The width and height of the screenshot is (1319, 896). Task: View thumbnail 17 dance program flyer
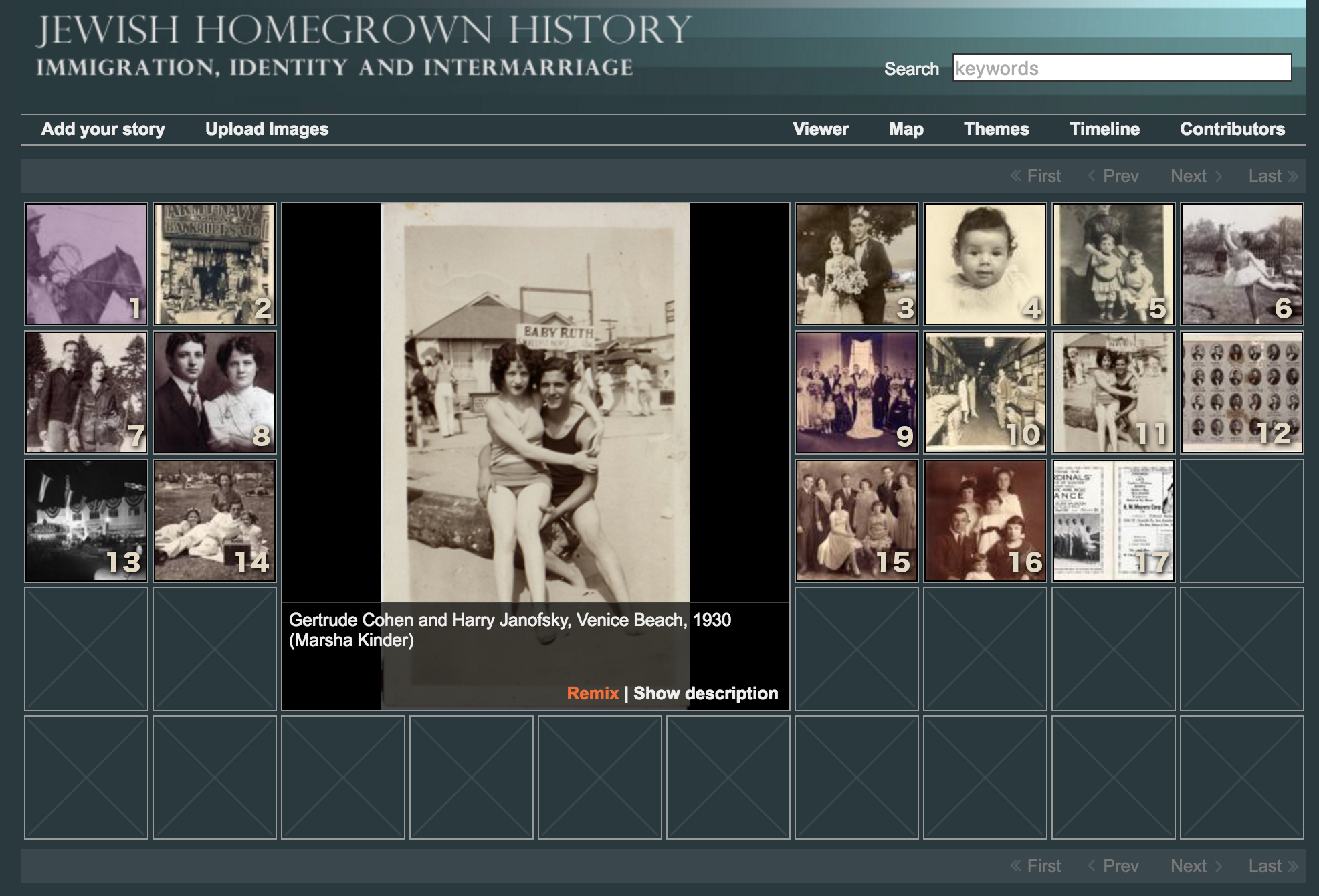pyautogui.click(x=1114, y=521)
